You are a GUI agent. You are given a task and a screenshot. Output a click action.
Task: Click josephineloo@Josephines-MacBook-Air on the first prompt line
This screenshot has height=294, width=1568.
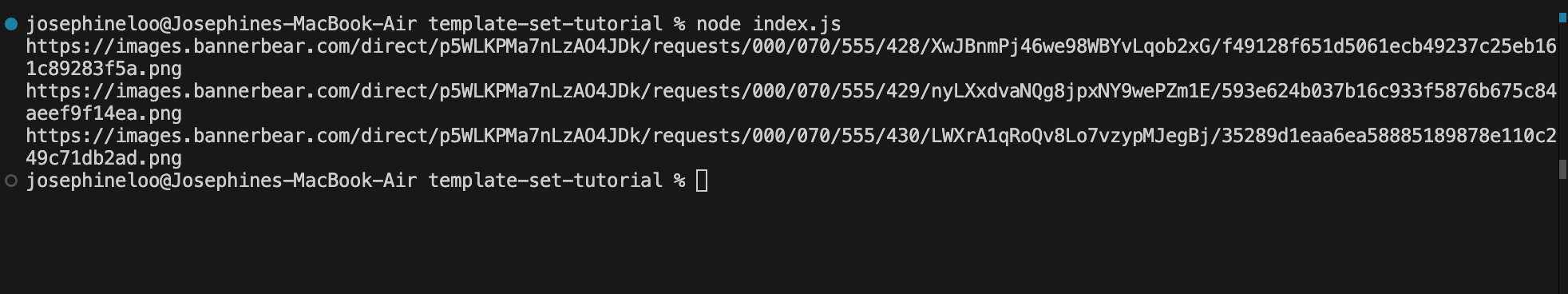221,24
